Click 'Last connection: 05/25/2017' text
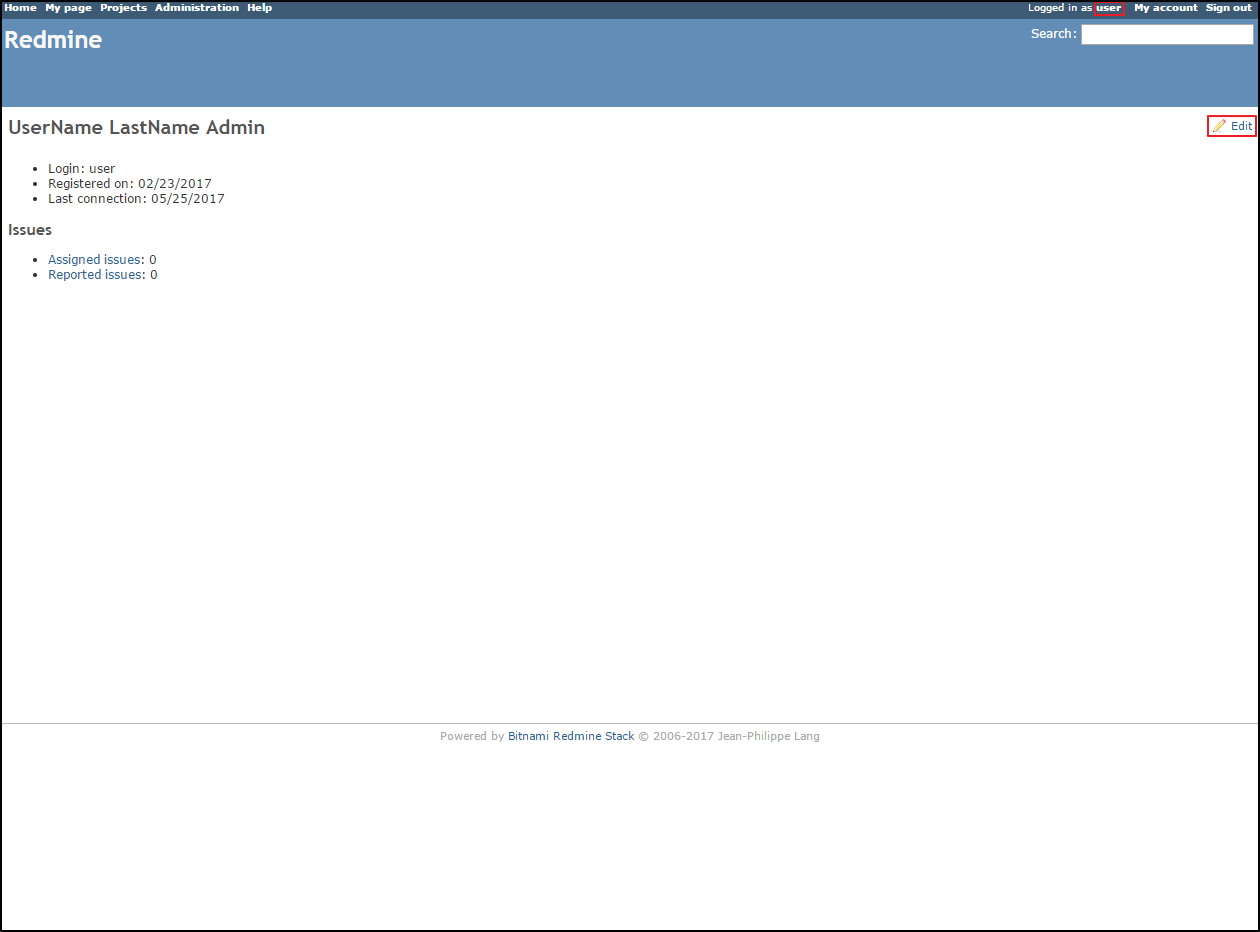The height and width of the screenshot is (932, 1260). [x=136, y=199]
